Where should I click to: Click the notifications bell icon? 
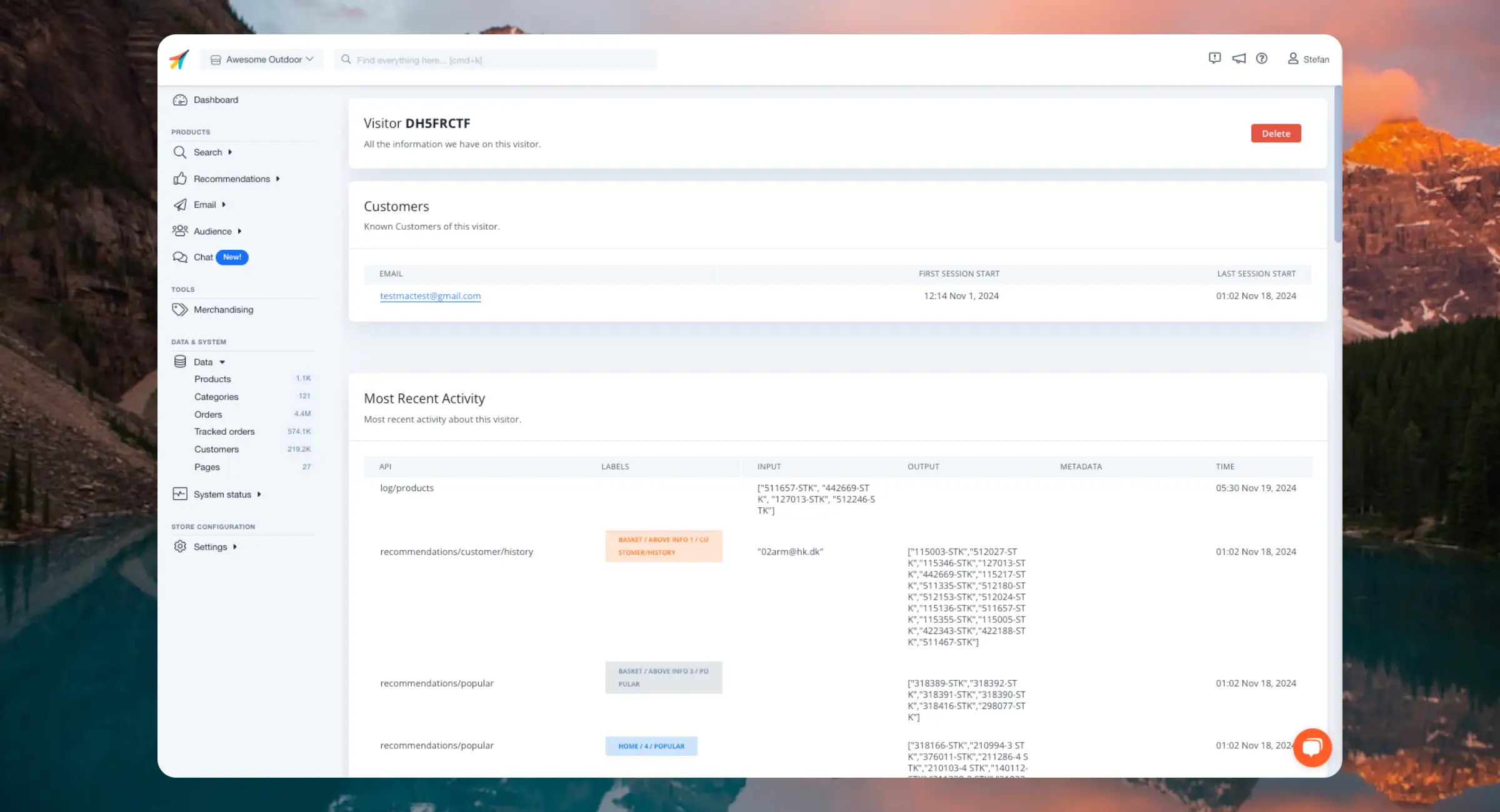click(x=1239, y=59)
